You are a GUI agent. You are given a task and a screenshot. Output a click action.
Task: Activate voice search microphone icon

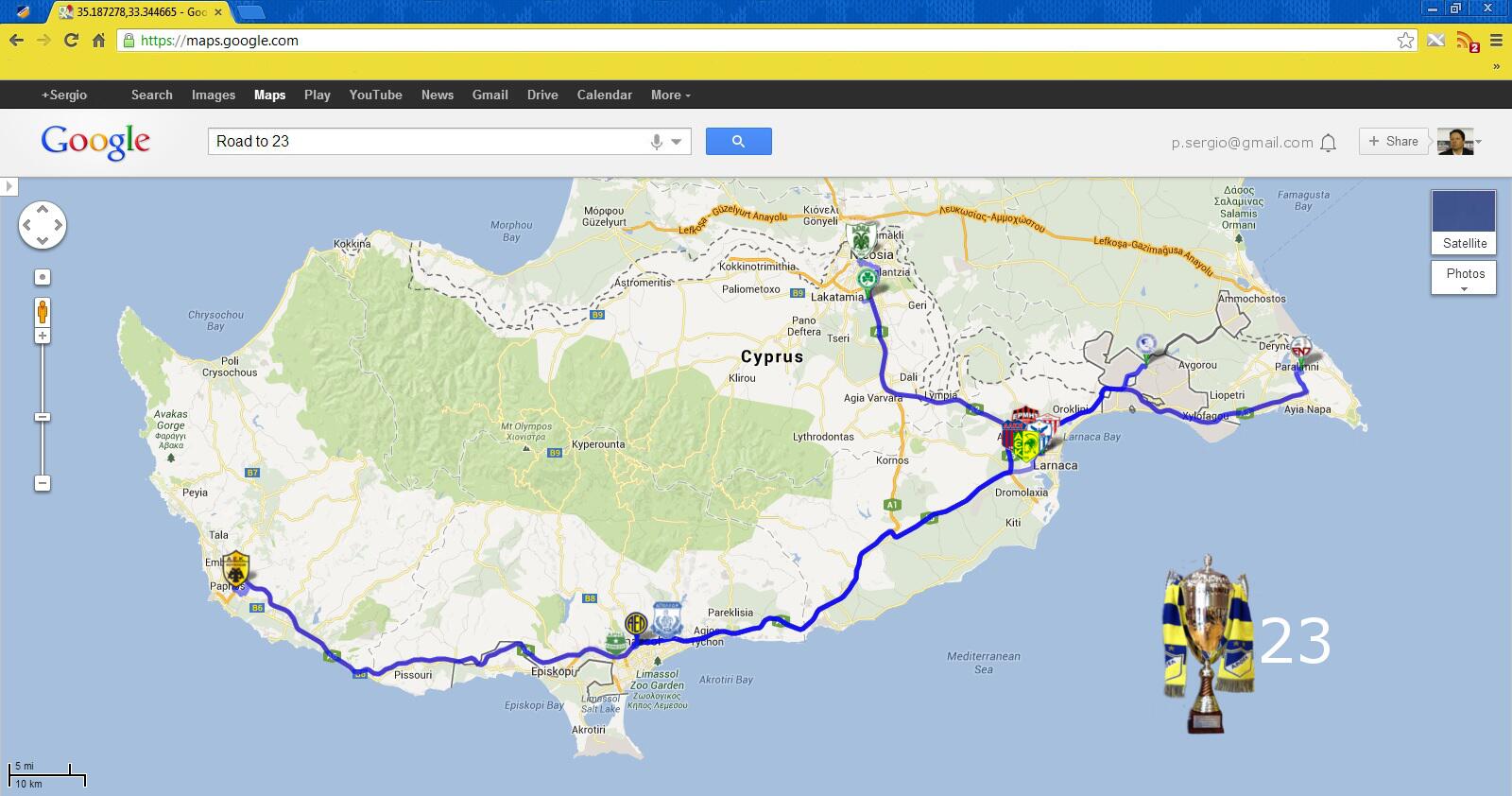tap(657, 142)
